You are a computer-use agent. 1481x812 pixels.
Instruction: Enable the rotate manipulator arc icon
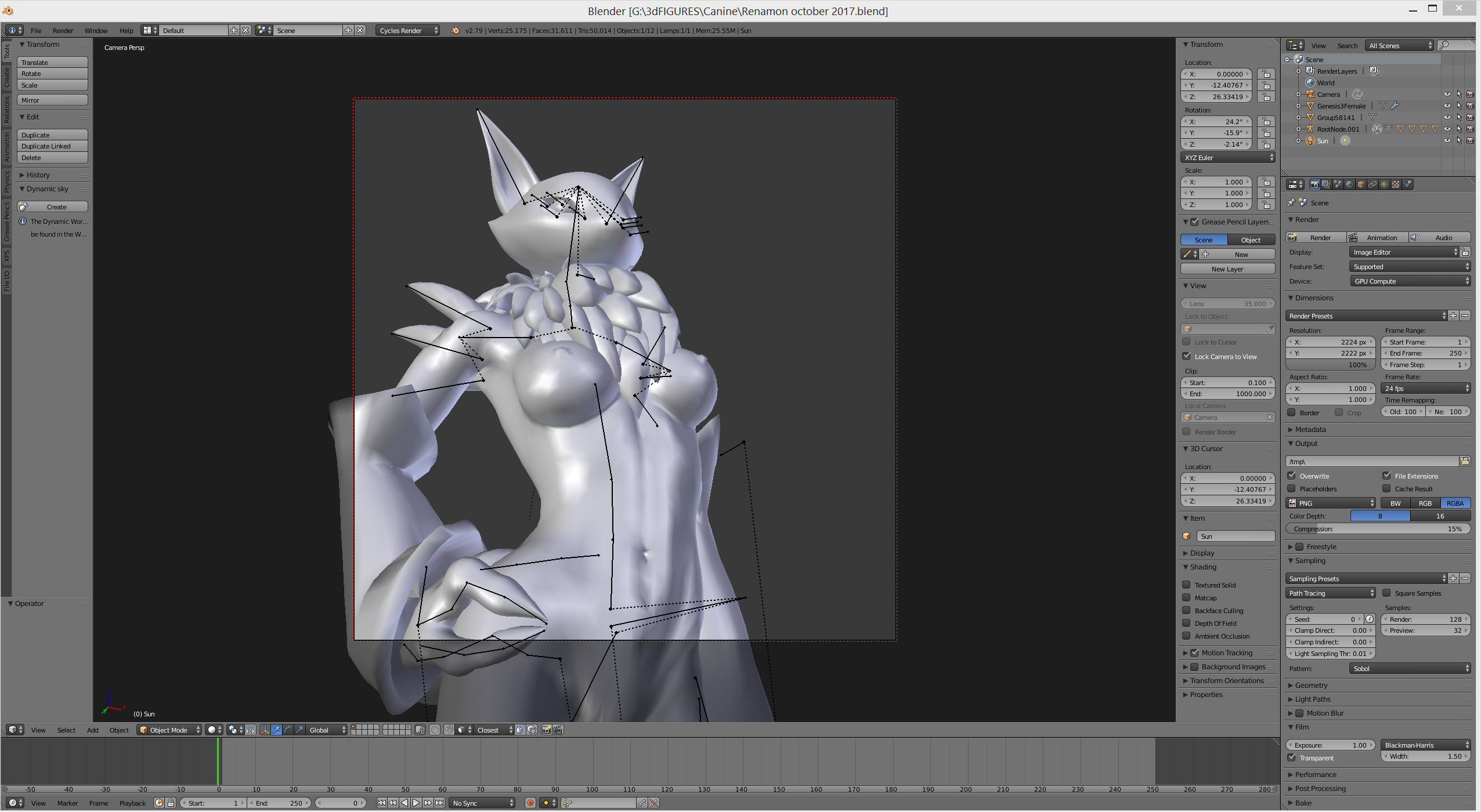(288, 730)
